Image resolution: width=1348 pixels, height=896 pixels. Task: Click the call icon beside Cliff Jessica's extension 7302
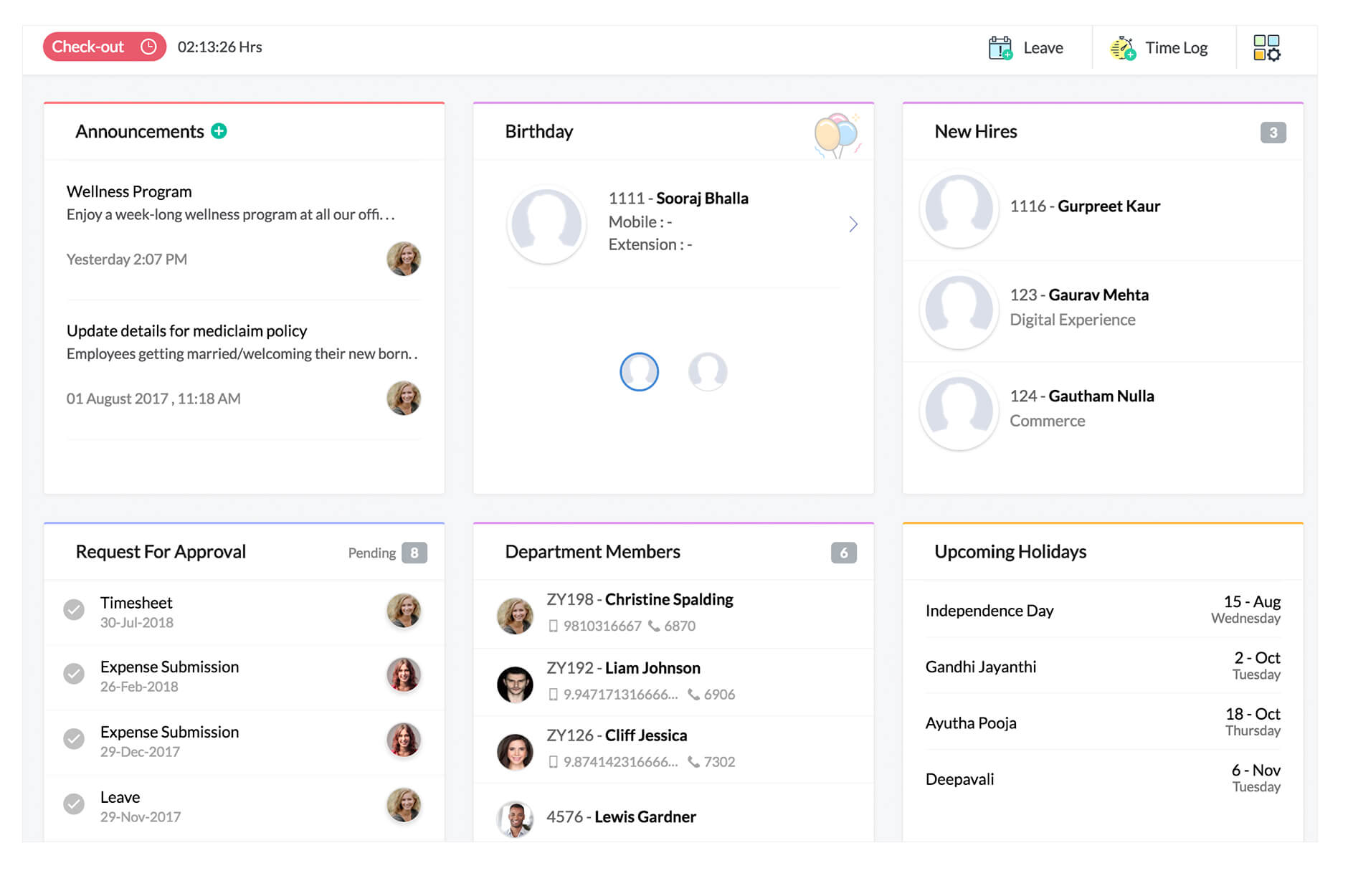tap(695, 762)
